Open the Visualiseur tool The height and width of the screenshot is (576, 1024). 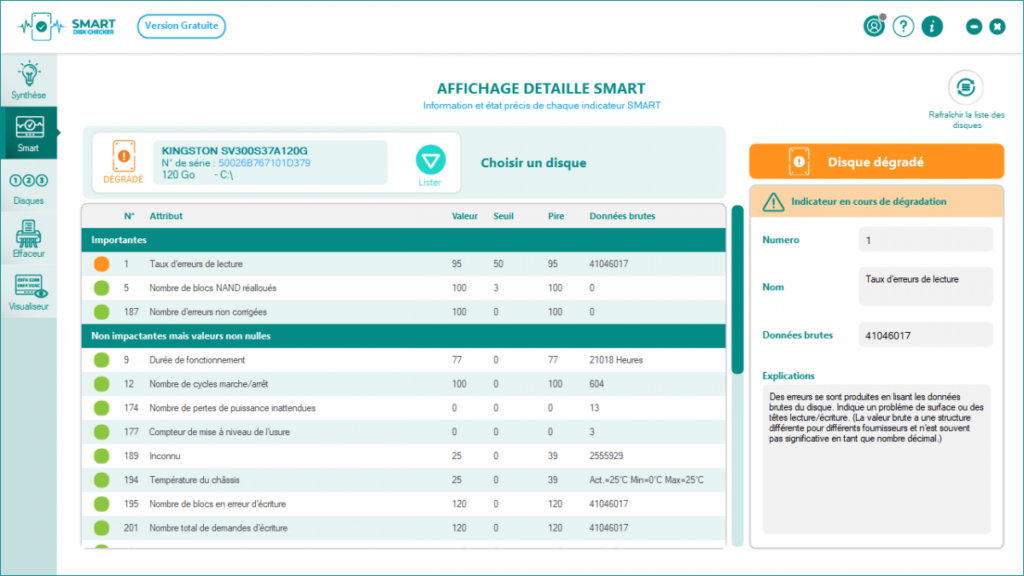tap(28, 292)
